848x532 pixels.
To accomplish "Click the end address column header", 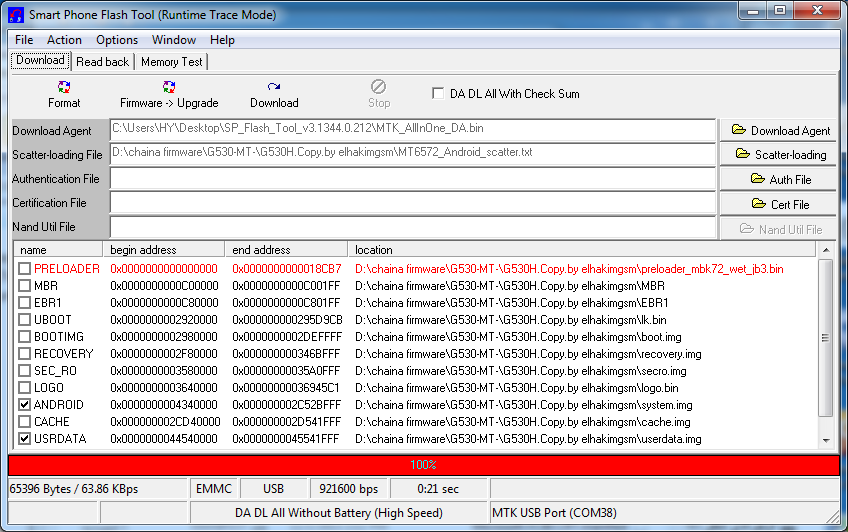I will [x=286, y=250].
